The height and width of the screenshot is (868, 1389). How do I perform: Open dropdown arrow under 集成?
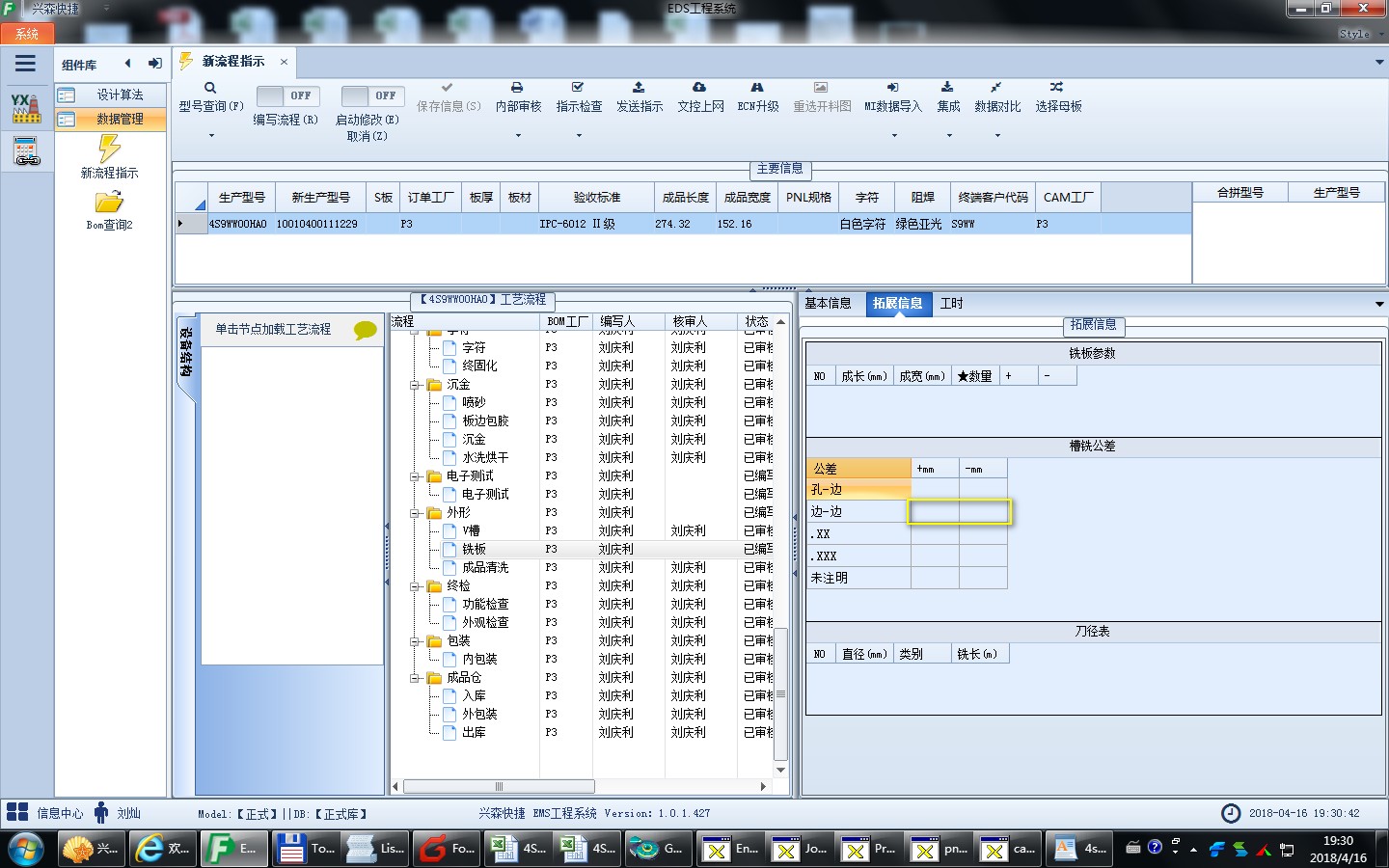click(949, 135)
